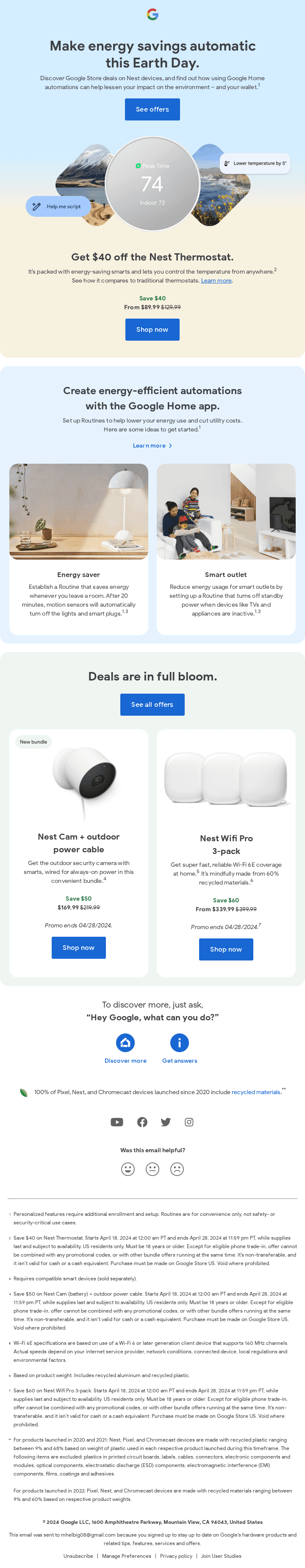Rate the email with the happy face
Image resolution: width=305 pixels, height=1568 pixels.
coord(128,1169)
